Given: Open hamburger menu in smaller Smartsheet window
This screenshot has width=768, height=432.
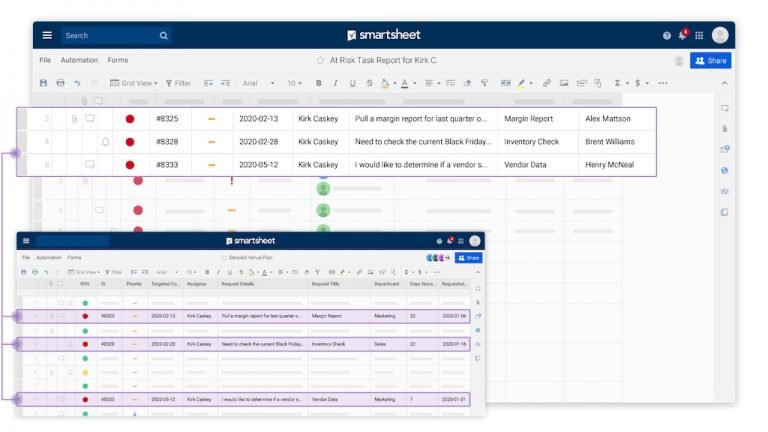Looking at the screenshot, I should [x=26, y=241].
